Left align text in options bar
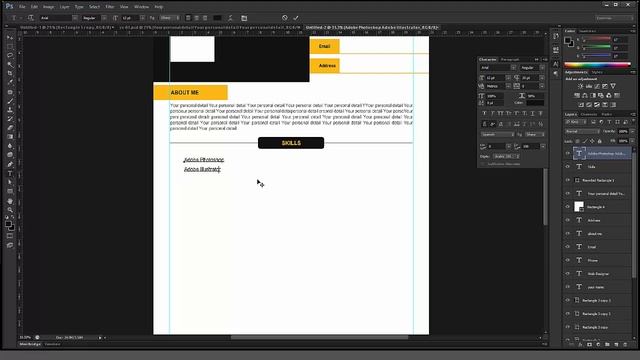The height and width of the screenshot is (360, 640). coord(188,18)
